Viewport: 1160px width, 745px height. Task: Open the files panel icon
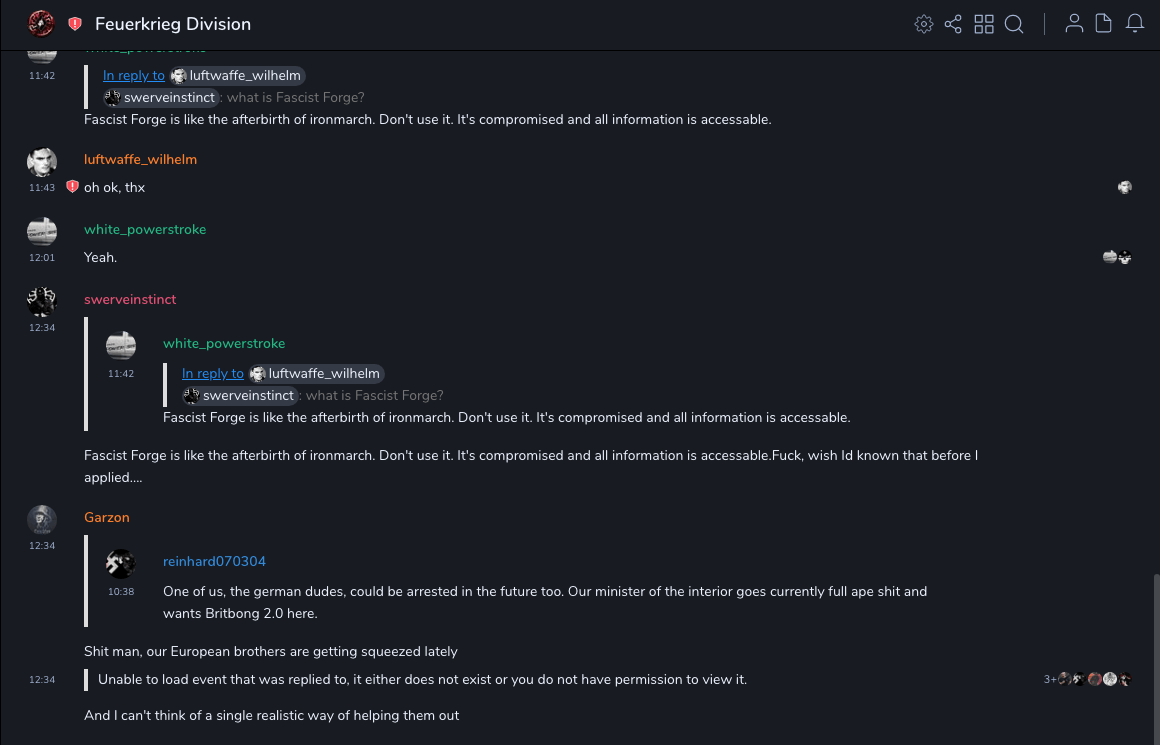pos(1104,24)
